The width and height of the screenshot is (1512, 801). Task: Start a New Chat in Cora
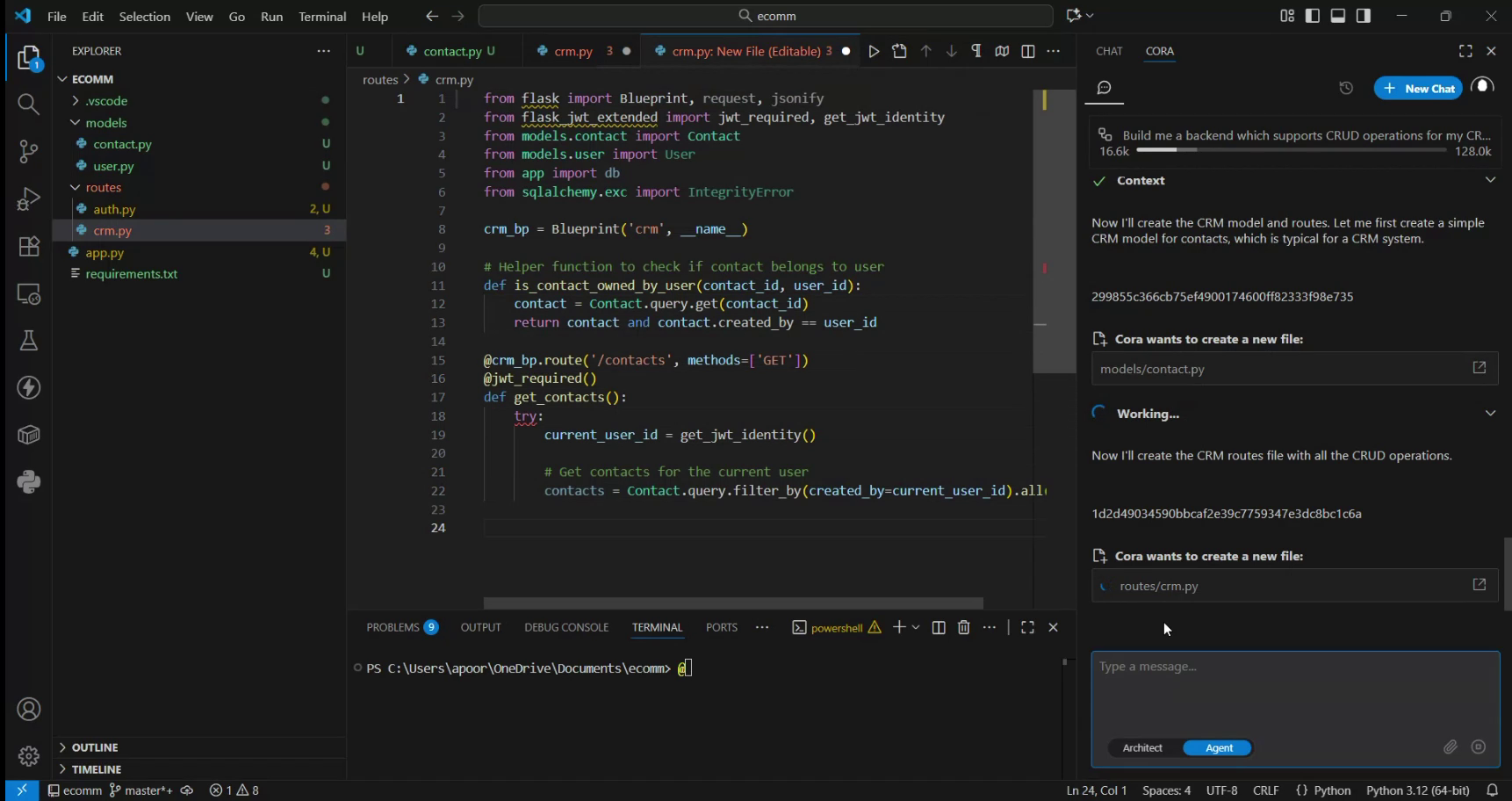[x=1418, y=88]
